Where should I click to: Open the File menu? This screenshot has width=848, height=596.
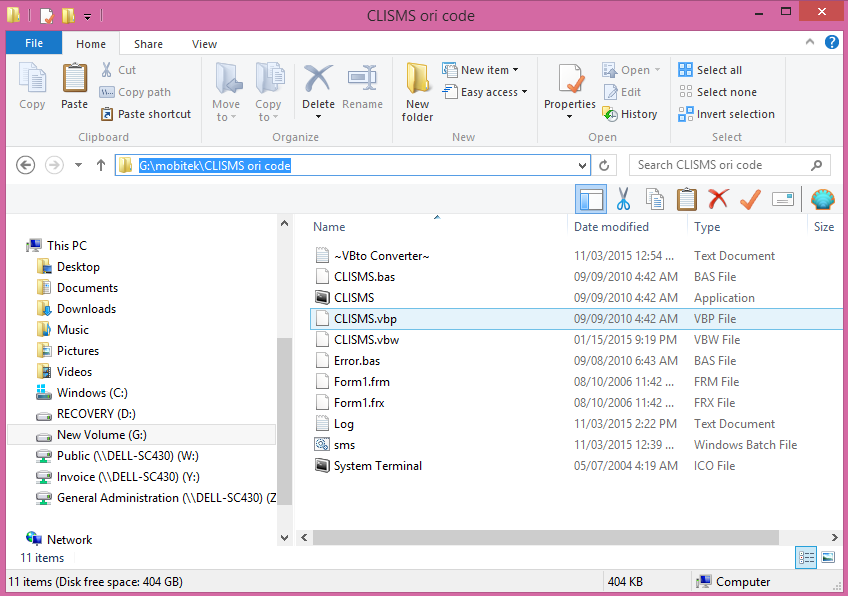tap(34, 44)
